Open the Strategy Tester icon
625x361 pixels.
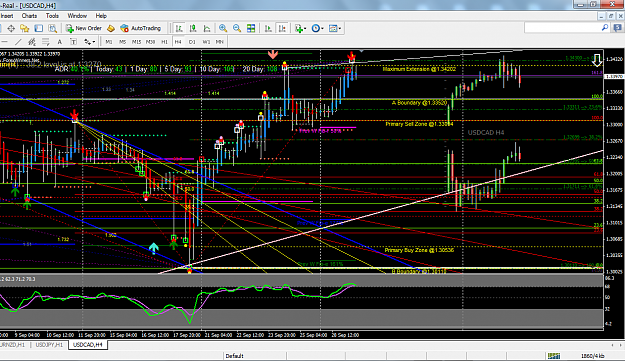(53, 28)
